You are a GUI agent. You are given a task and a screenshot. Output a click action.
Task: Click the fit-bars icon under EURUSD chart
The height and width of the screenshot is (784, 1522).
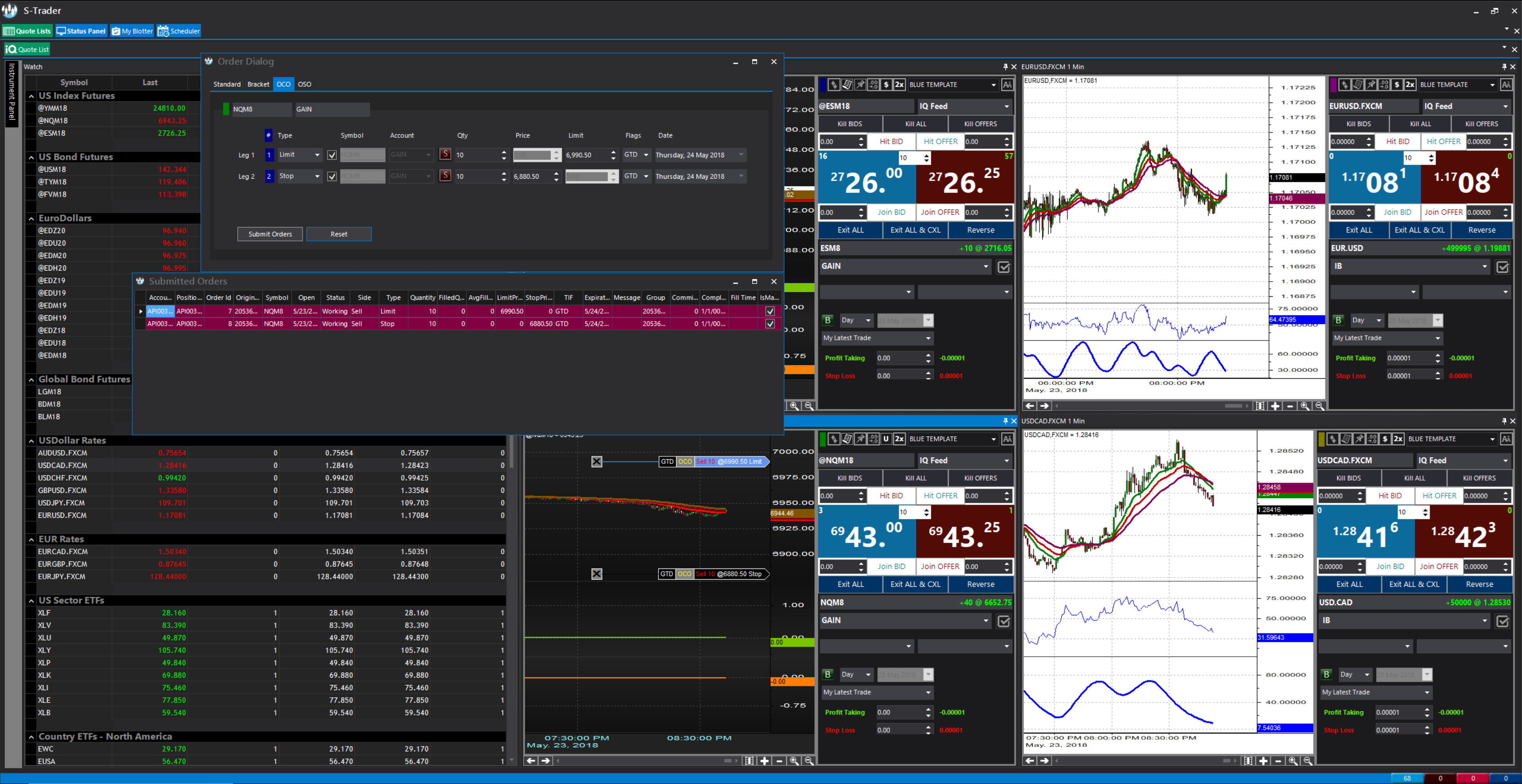[x=1260, y=406]
